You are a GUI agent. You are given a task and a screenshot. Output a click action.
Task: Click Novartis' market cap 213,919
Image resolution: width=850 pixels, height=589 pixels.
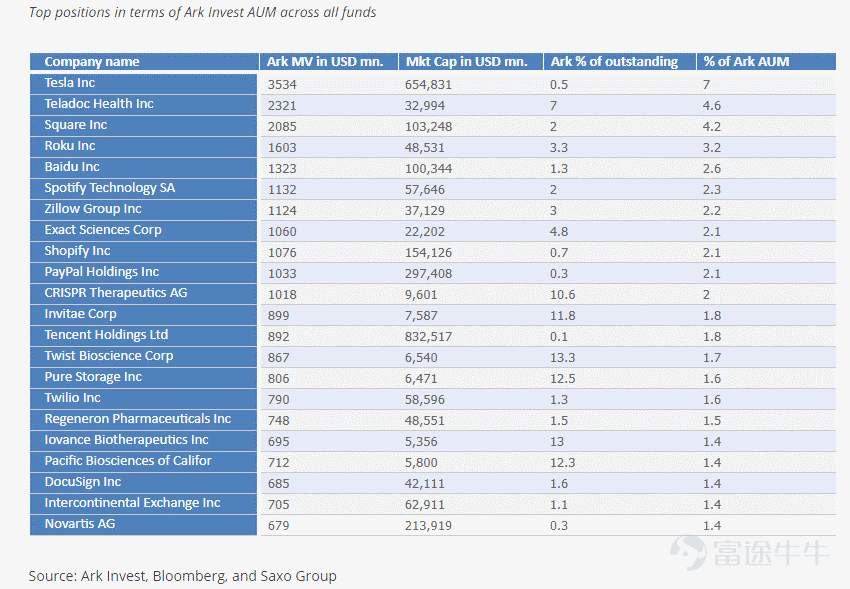click(x=428, y=526)
